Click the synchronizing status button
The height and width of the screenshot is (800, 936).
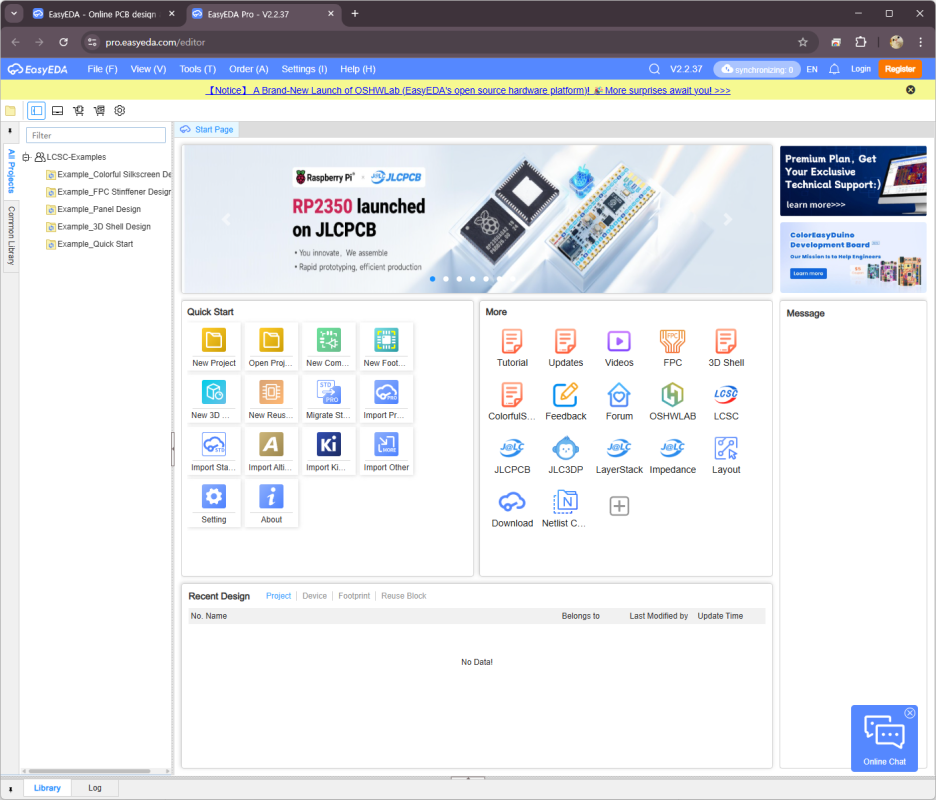click(x=756, y=69)
